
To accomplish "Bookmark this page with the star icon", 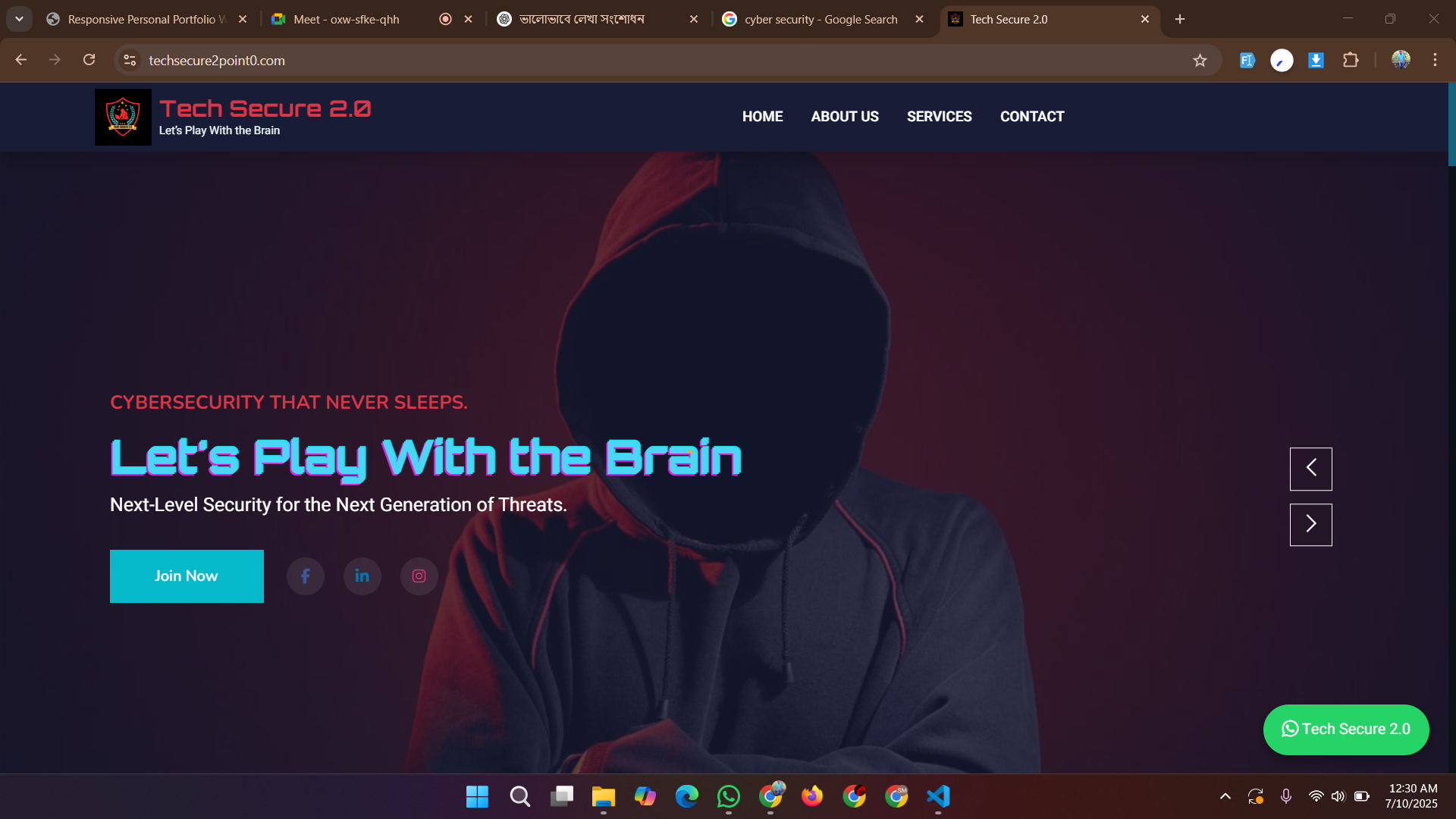I will point(1200,61).
